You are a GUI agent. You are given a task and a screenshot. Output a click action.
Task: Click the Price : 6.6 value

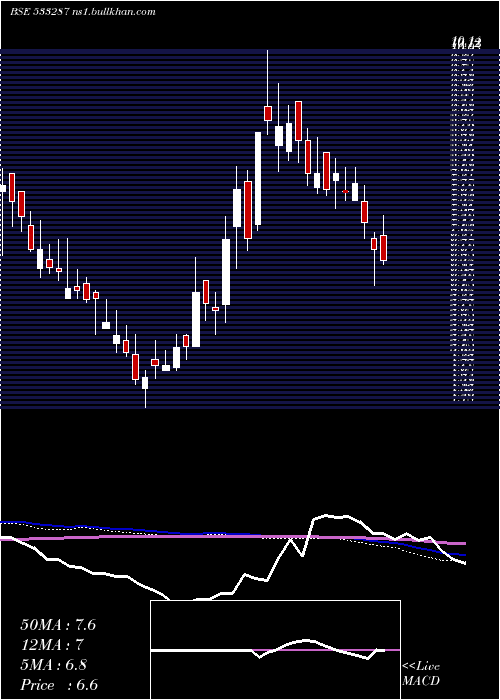(59, 685)
